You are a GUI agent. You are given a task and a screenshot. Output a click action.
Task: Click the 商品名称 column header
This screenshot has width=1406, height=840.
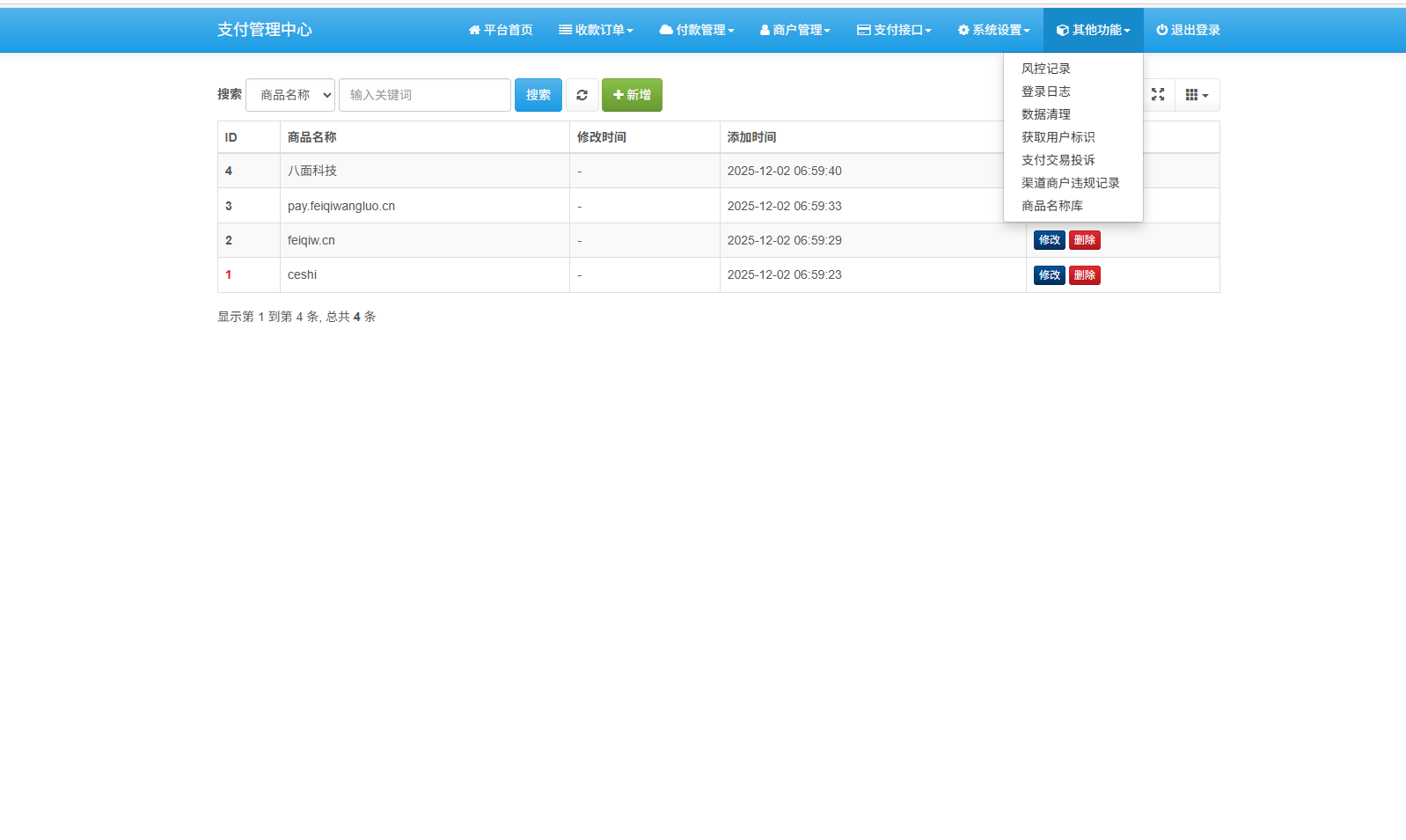(x=425, y=137)
